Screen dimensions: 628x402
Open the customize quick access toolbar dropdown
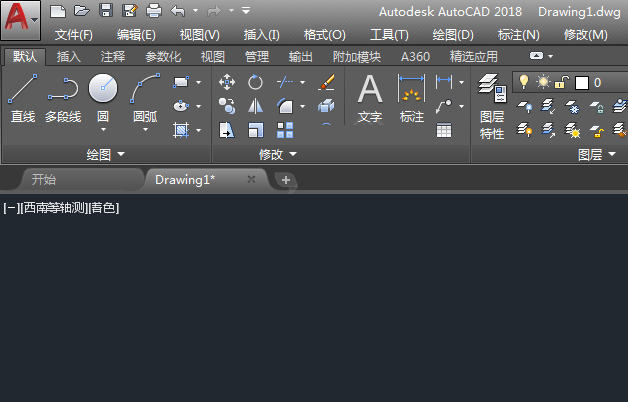246,11
